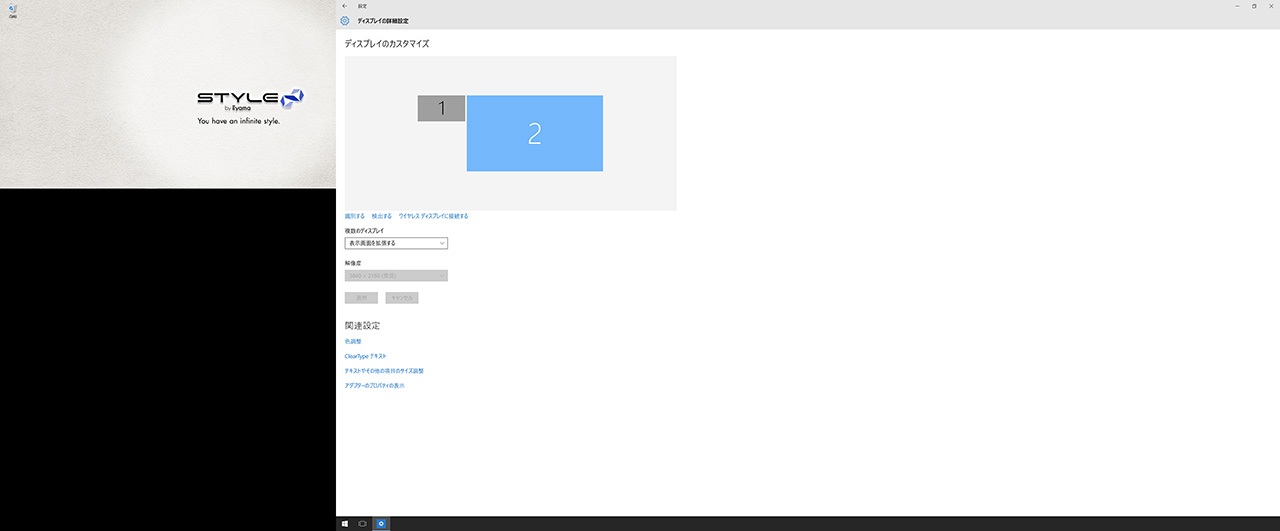Click the キャンセル button
Image resolution: width=1280 pixels, height=531 pixels.
point(401,298)
